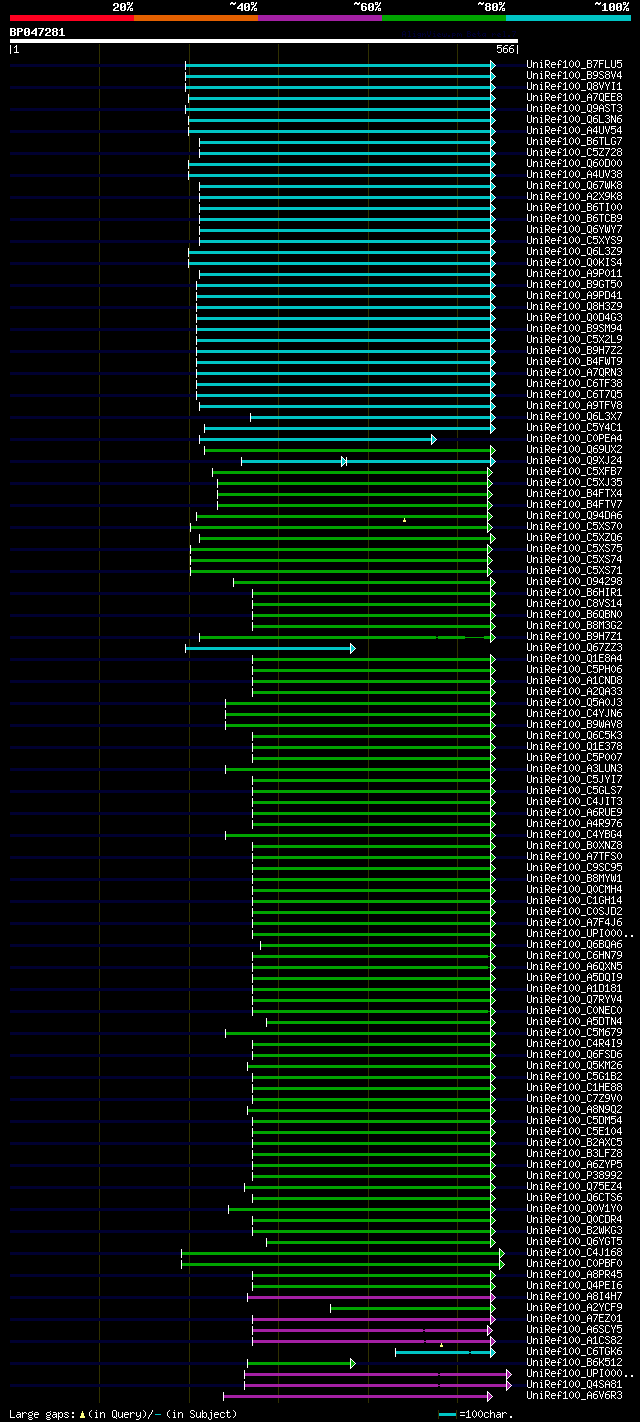This screenshot has width=640, height=1422.
Task: Click the purple alignment bar of A6V6R3
Action: tap(358, 1396)
